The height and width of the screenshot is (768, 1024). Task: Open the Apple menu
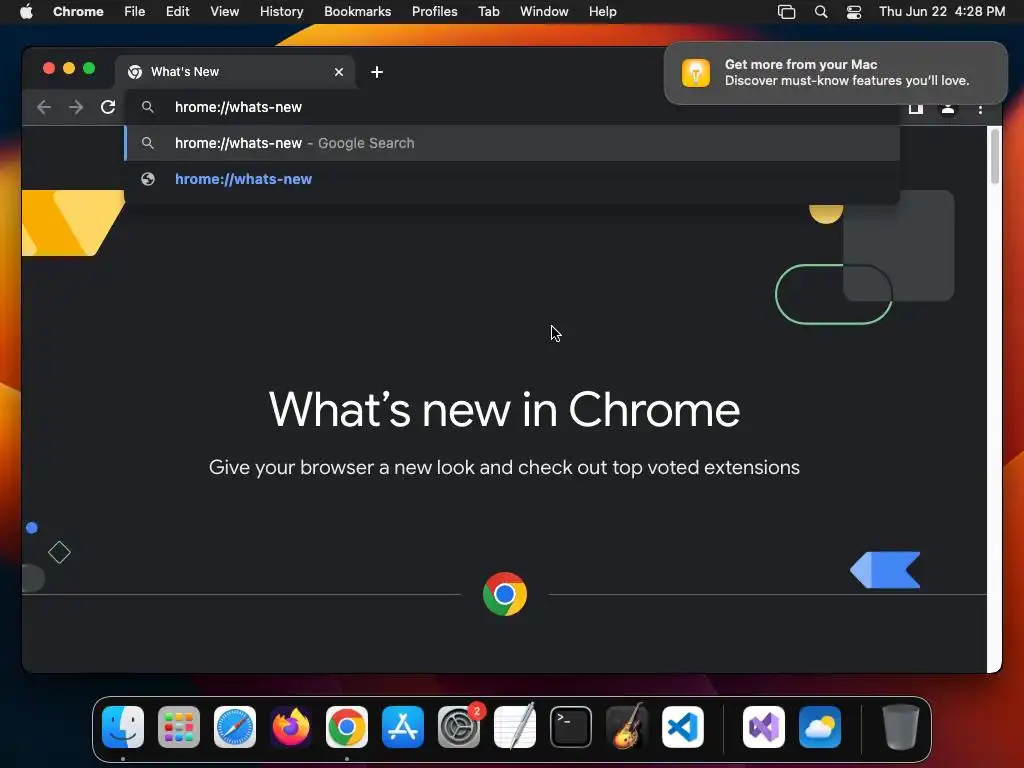point(26,12)
